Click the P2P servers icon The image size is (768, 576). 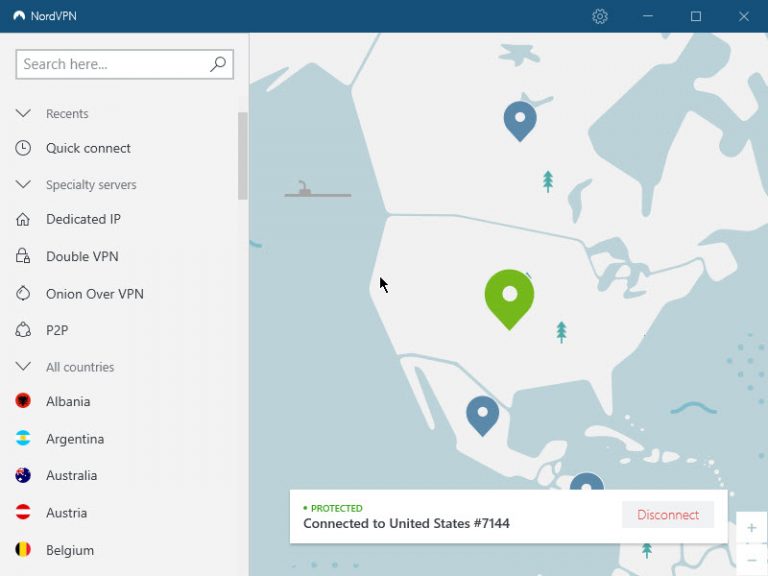point(23,330)
